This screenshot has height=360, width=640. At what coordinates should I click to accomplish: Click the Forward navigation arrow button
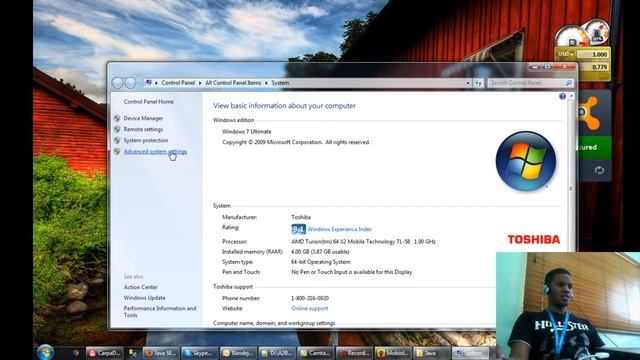(130, 83)
